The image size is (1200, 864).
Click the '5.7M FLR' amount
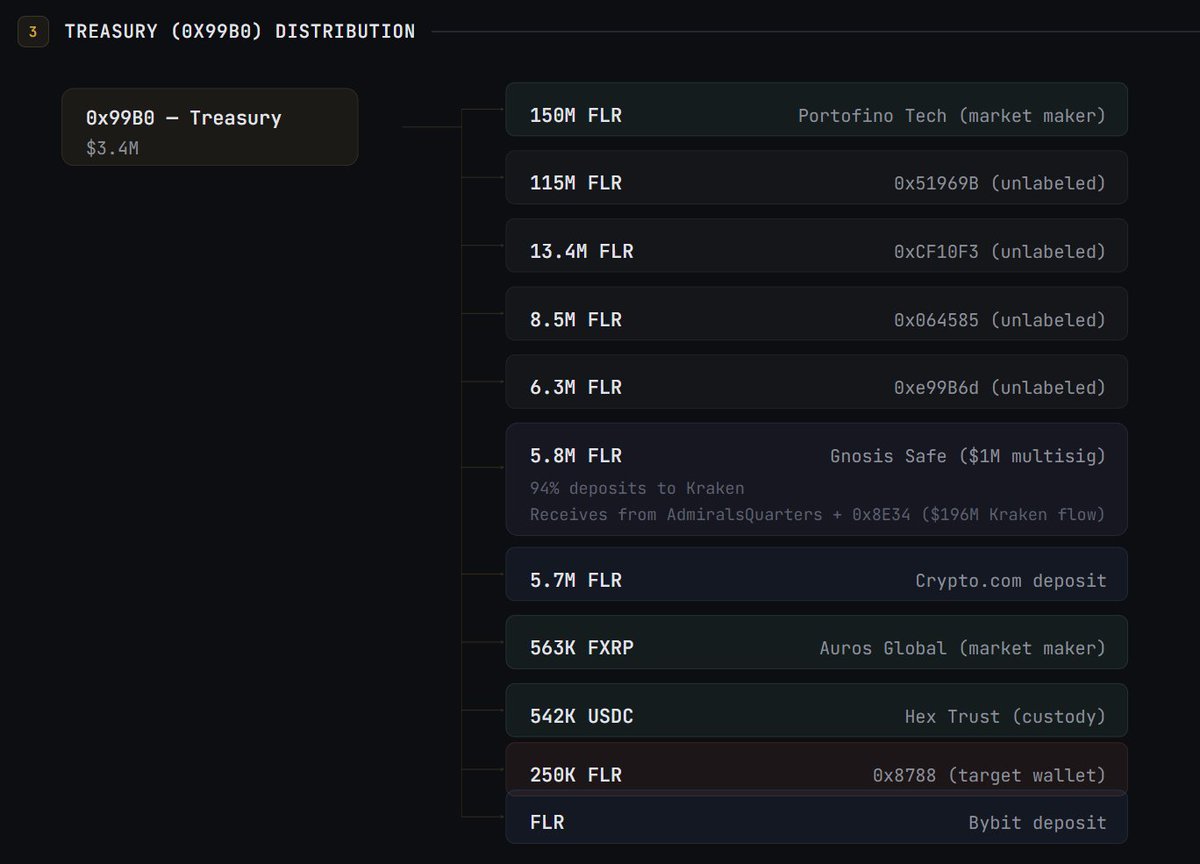click(576, 581)
